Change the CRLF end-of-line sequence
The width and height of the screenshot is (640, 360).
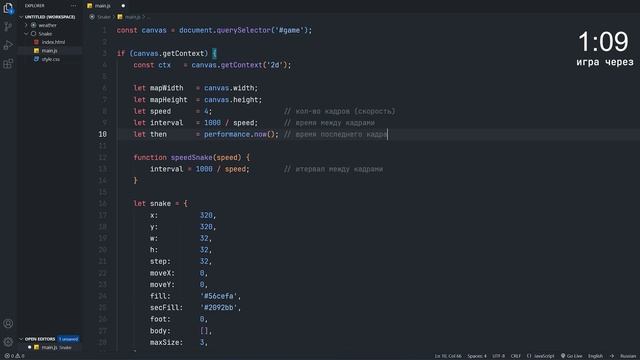516,356
